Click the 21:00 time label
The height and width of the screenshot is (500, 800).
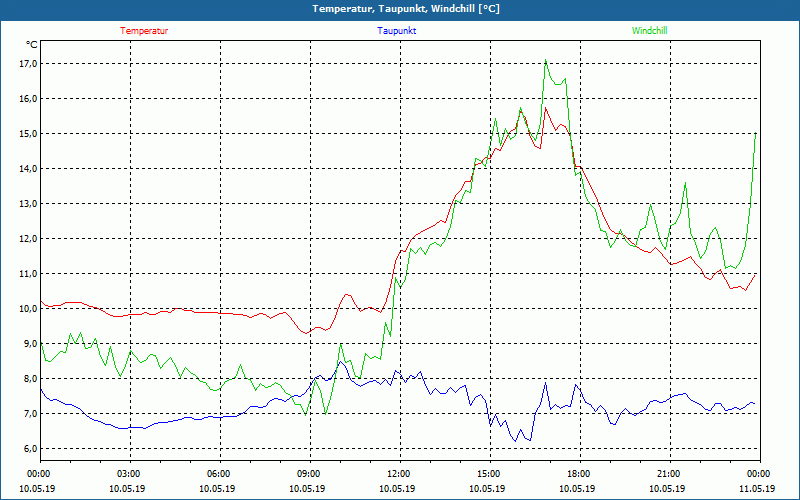click(670, 474)
